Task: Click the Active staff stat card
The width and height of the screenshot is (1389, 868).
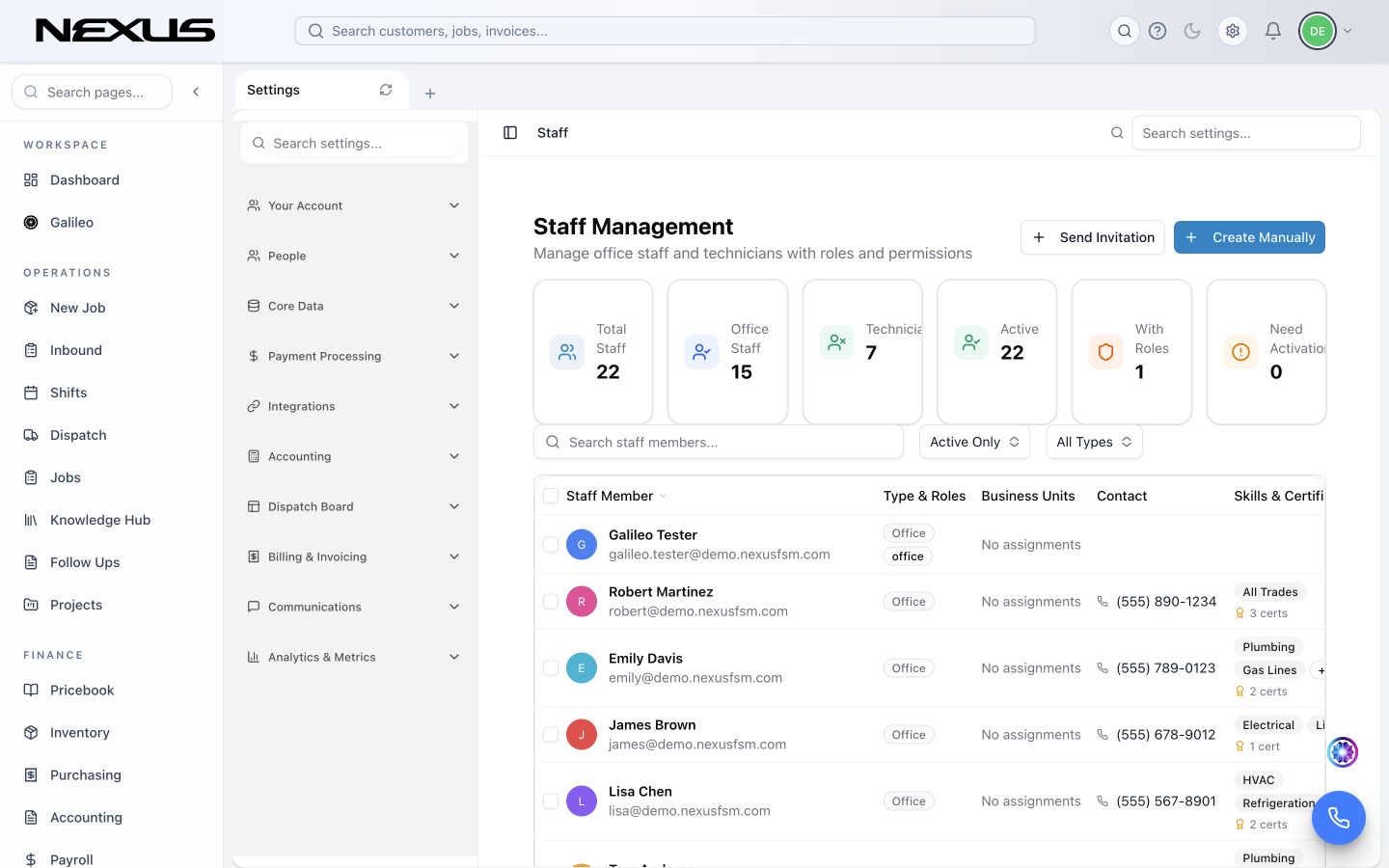Action: (996, 352)
